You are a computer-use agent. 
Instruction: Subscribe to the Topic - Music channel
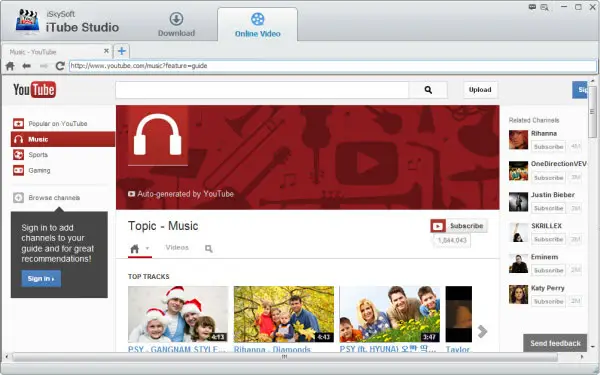coord(459,226)
